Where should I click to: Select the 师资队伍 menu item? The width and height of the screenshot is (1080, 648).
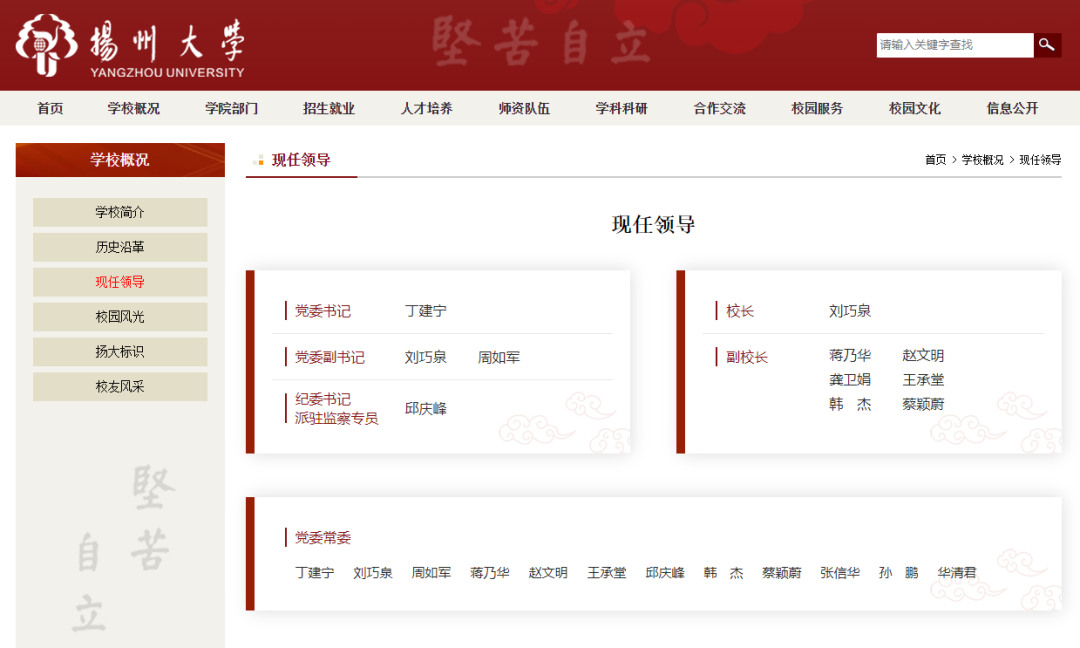524,108
